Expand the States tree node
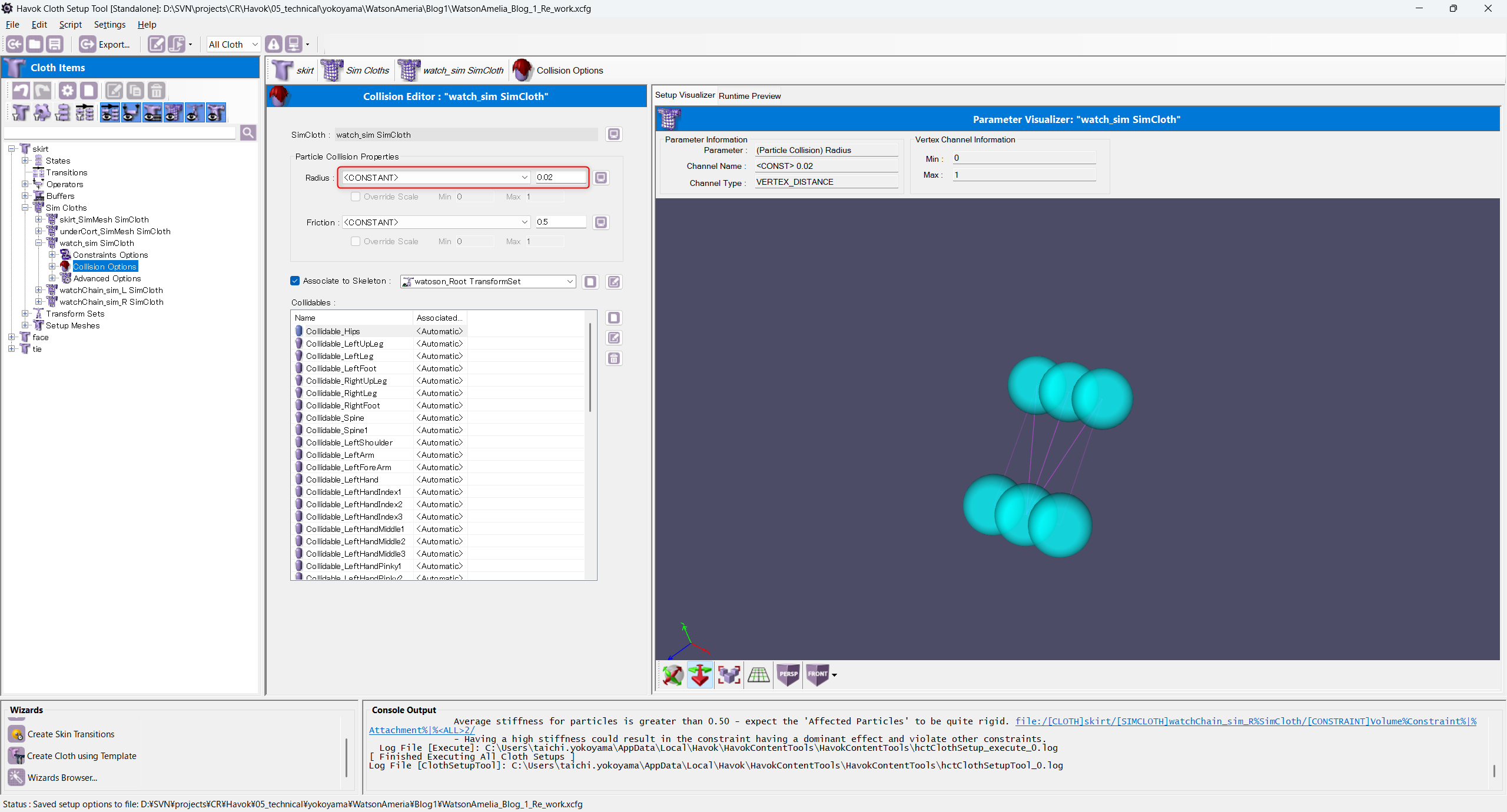The image size is (1507, 812). click(25, 161)
